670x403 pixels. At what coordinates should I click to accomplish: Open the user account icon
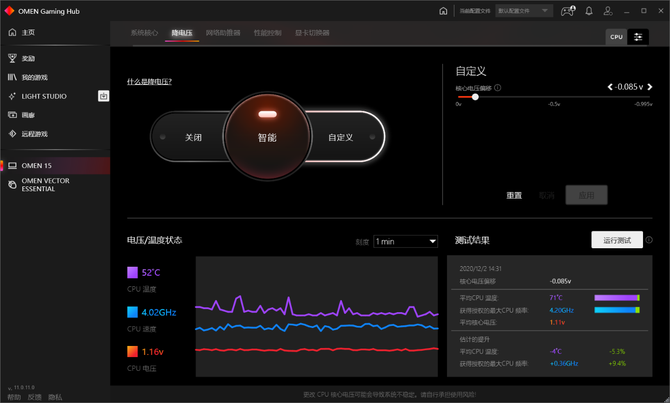(608, 11)
